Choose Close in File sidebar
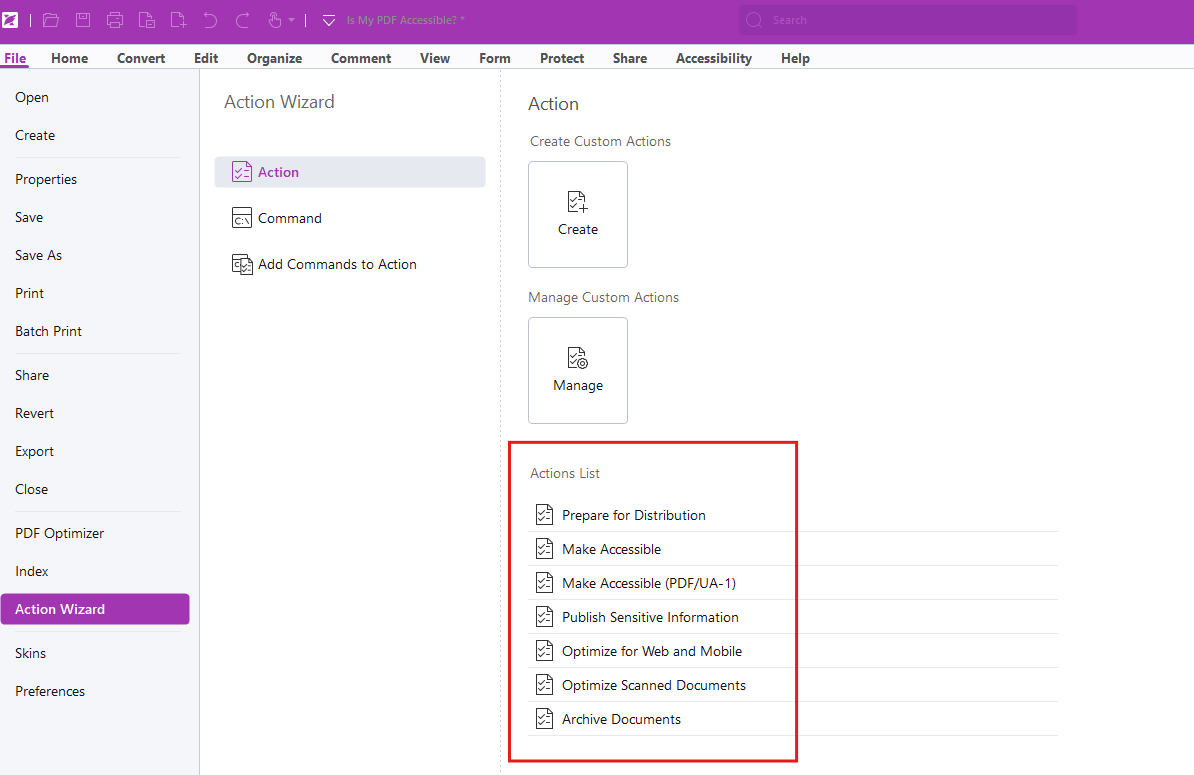The width and height of the screenshot is (1194, 775). pyautogui.click(x=31, y=490)
